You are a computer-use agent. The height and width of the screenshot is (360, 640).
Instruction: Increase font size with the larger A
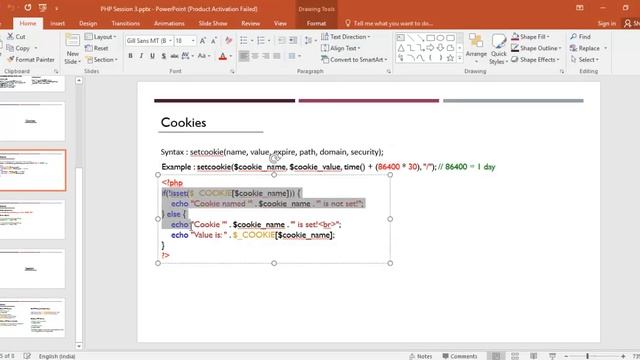click(203, 41)
